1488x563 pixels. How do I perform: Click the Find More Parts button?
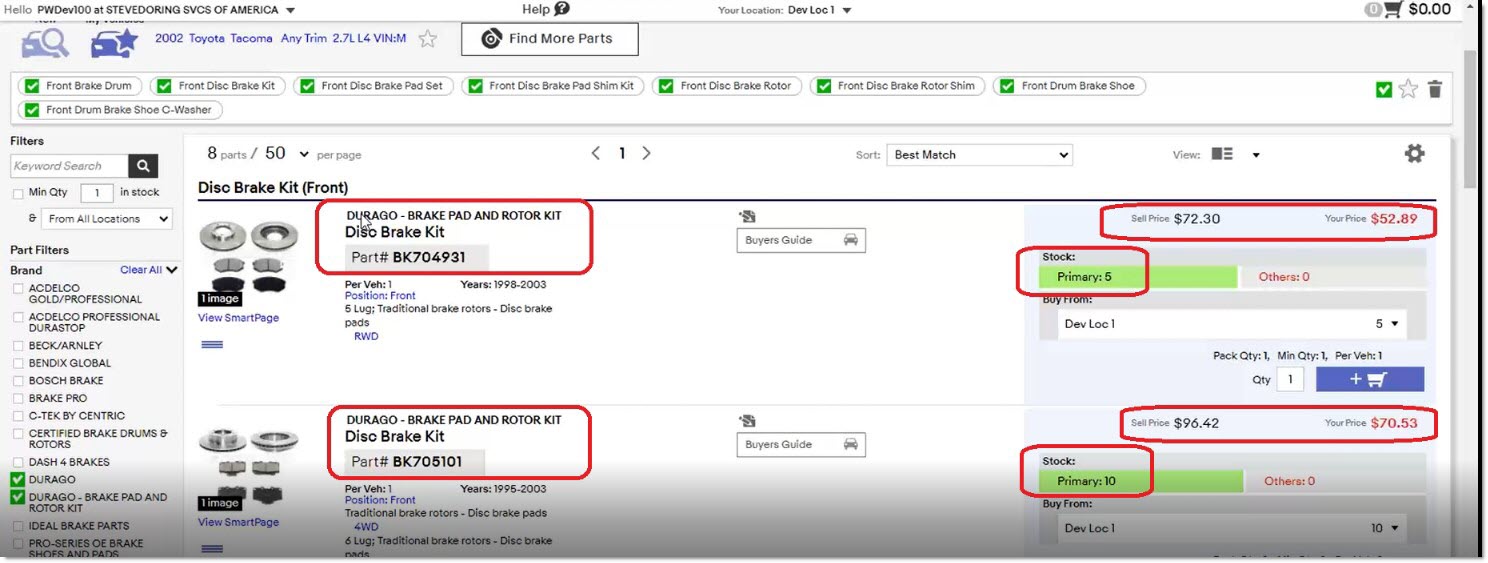549,39
